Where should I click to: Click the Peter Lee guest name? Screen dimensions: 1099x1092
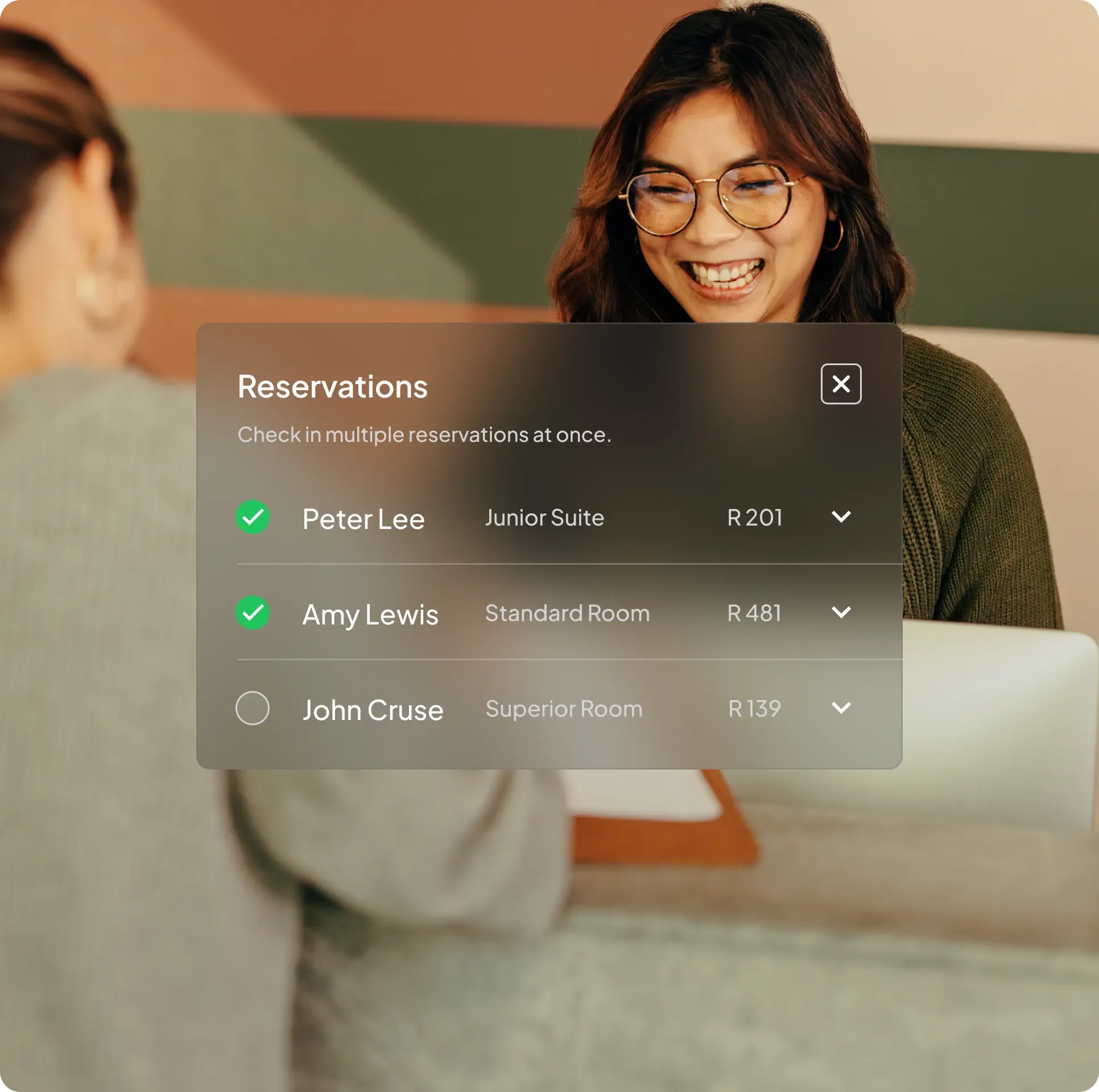coord(363,519)
